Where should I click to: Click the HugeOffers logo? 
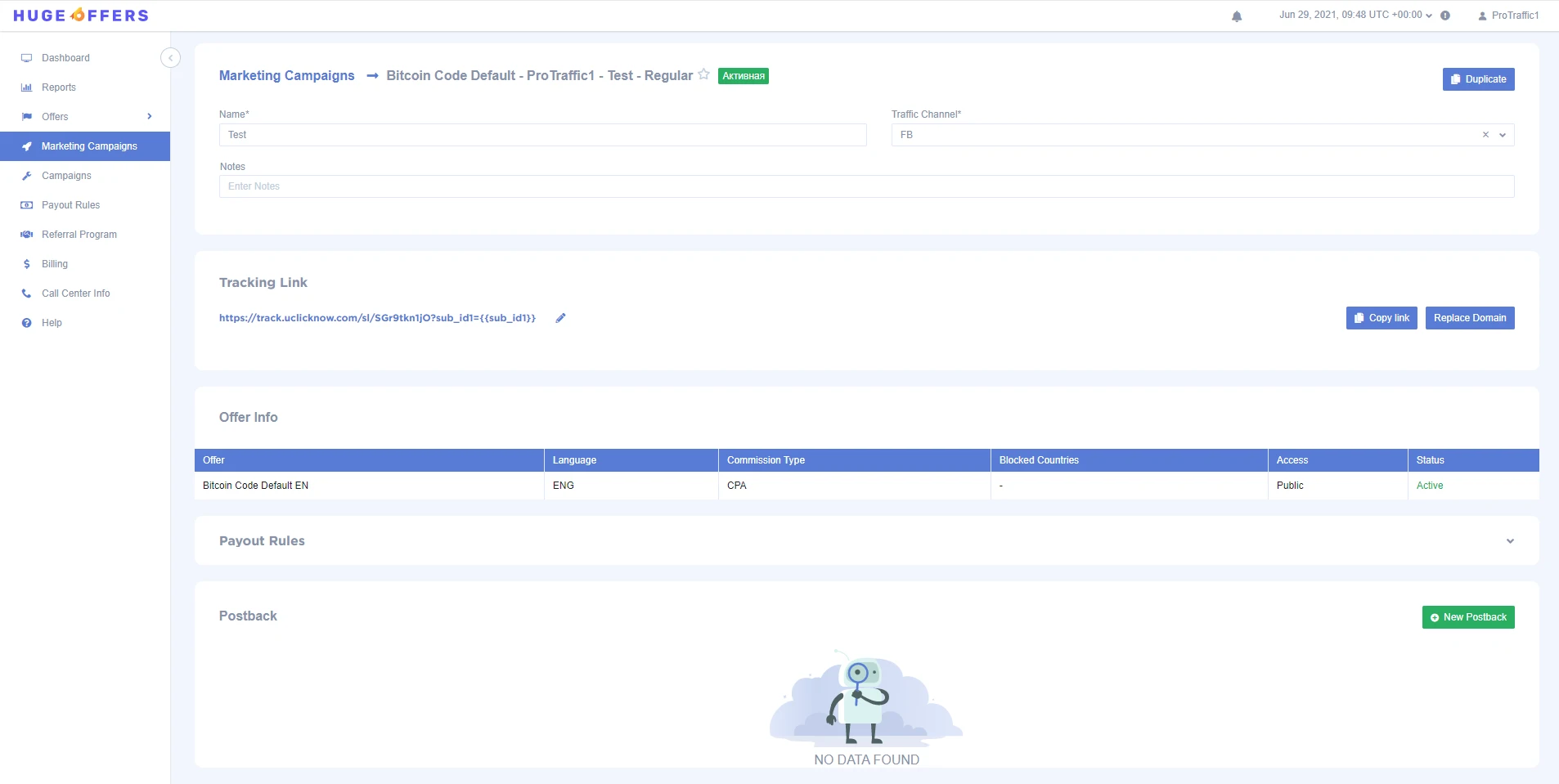click(81, 16)
